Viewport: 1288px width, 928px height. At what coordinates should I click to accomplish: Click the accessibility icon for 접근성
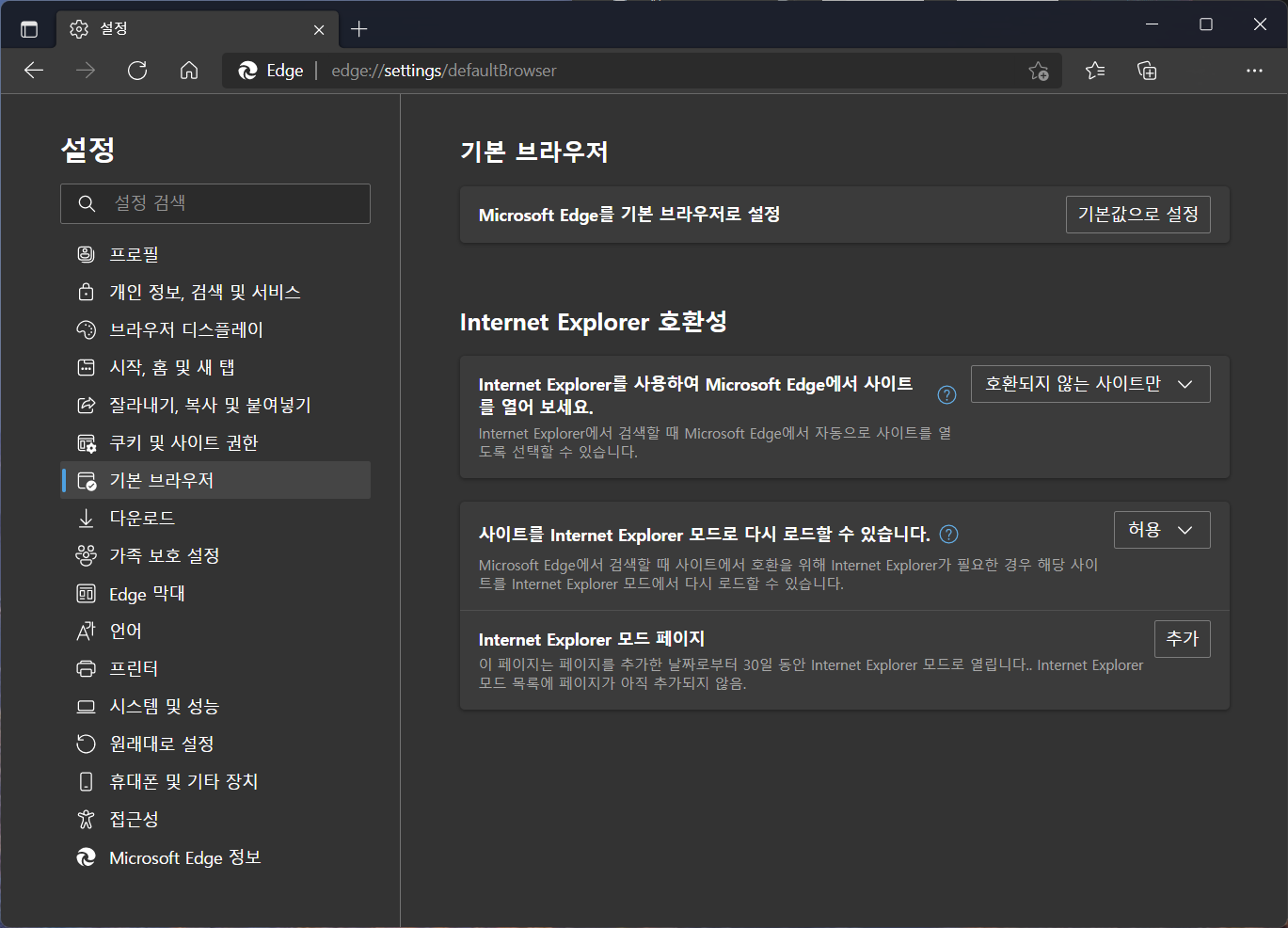86,819
